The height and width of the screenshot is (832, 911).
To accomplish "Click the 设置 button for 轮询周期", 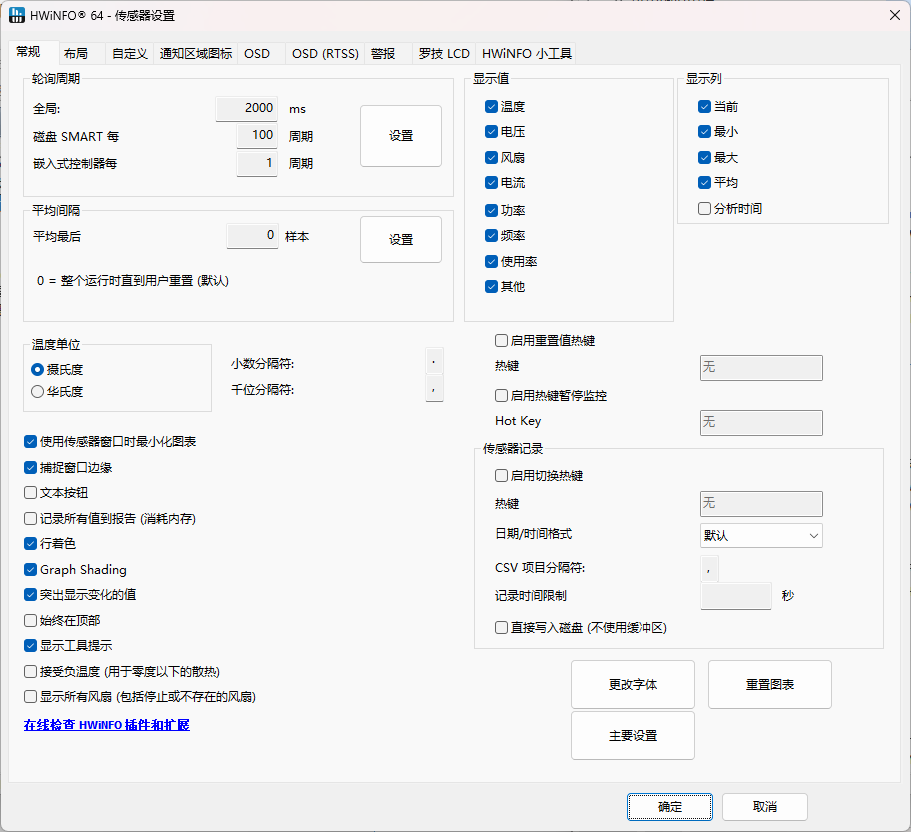I will coord(400,136).
